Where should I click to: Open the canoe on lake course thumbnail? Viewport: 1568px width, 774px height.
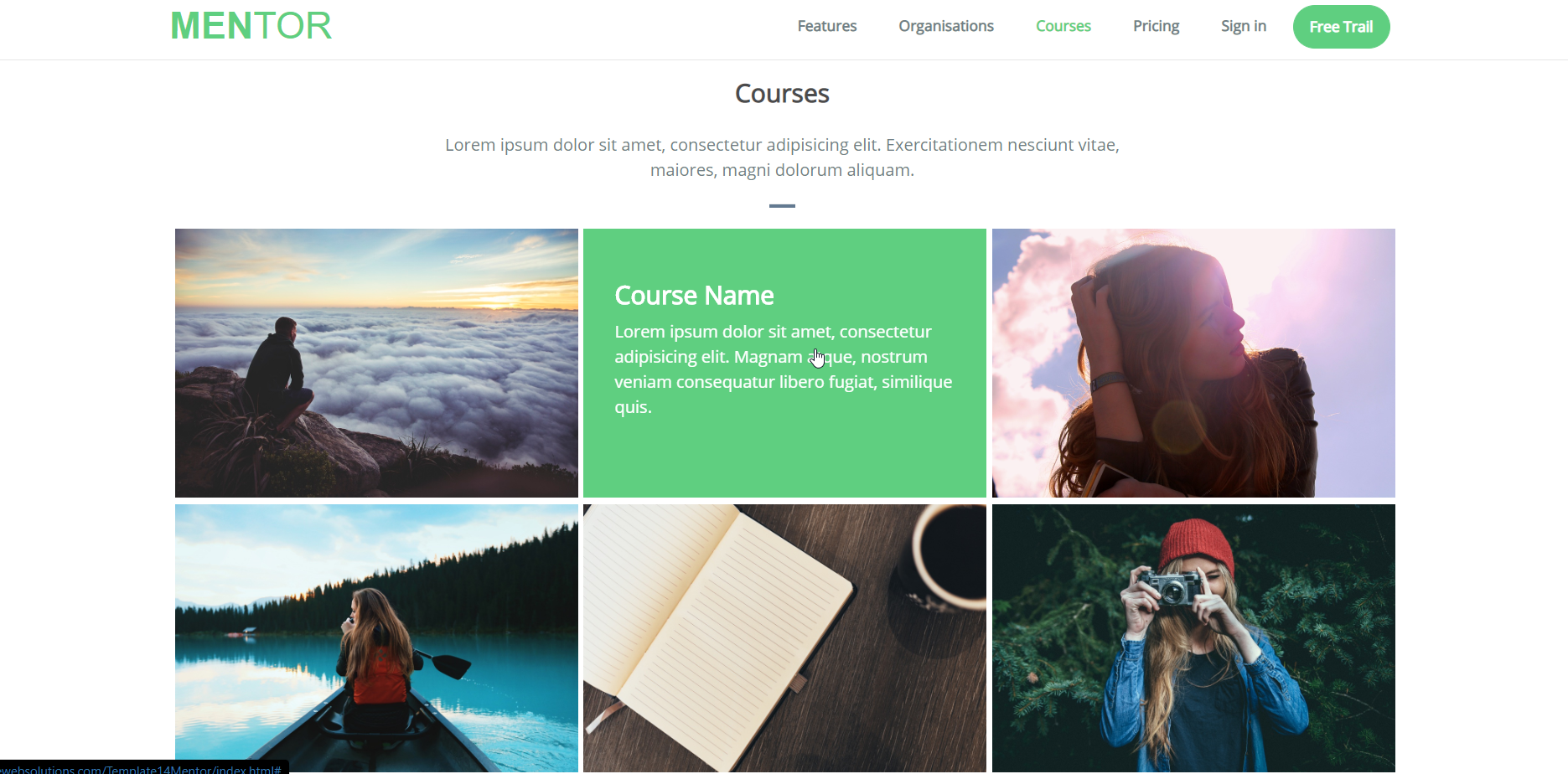(376, 638)
